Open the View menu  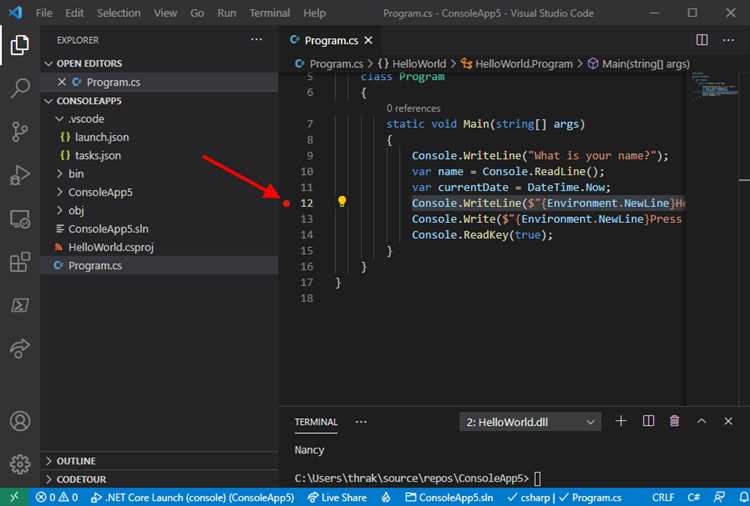click(x=165, y=13)
